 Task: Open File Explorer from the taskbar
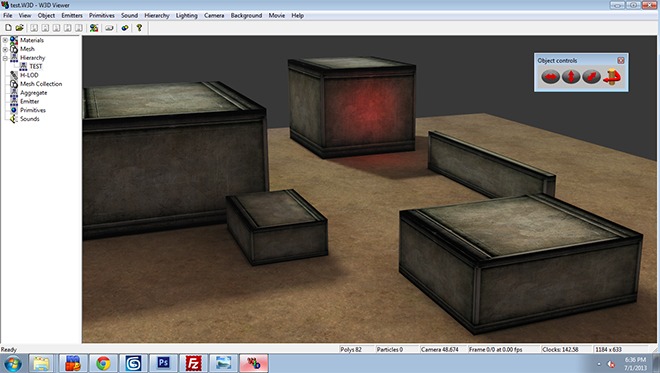pyautogui.click(x=41, y=364)
